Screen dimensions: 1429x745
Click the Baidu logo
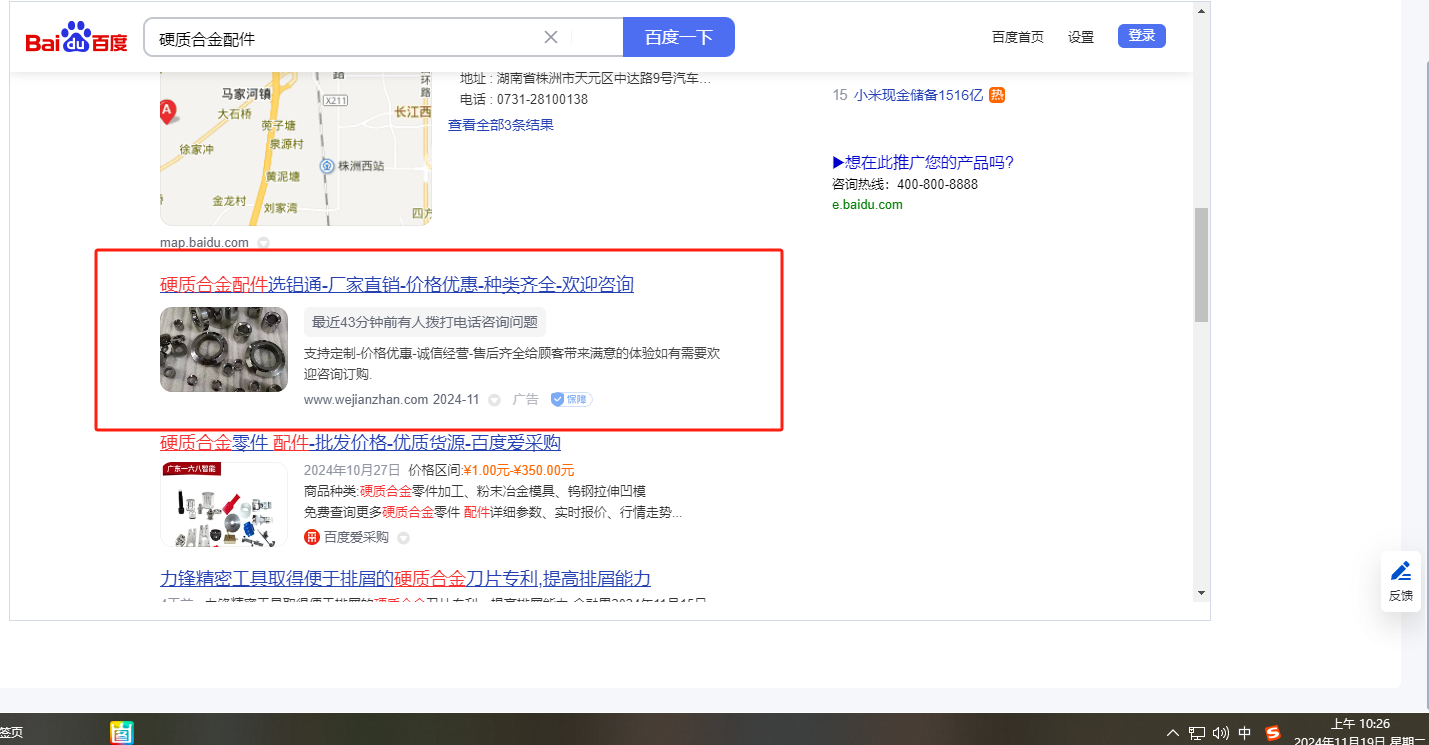point(77,38)
